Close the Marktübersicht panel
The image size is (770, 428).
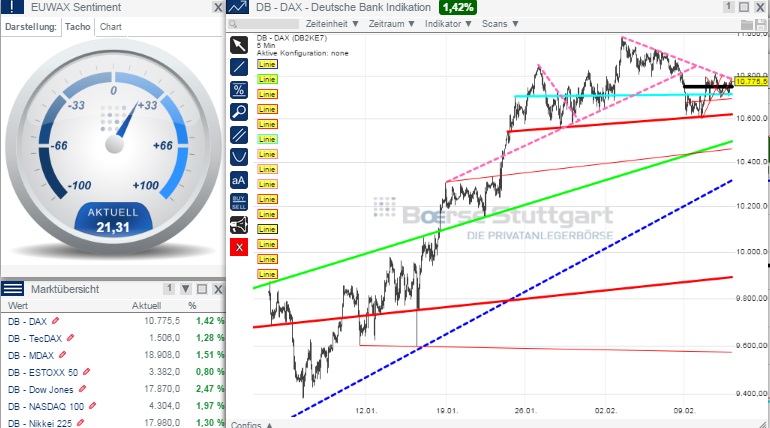coord(218,289)
